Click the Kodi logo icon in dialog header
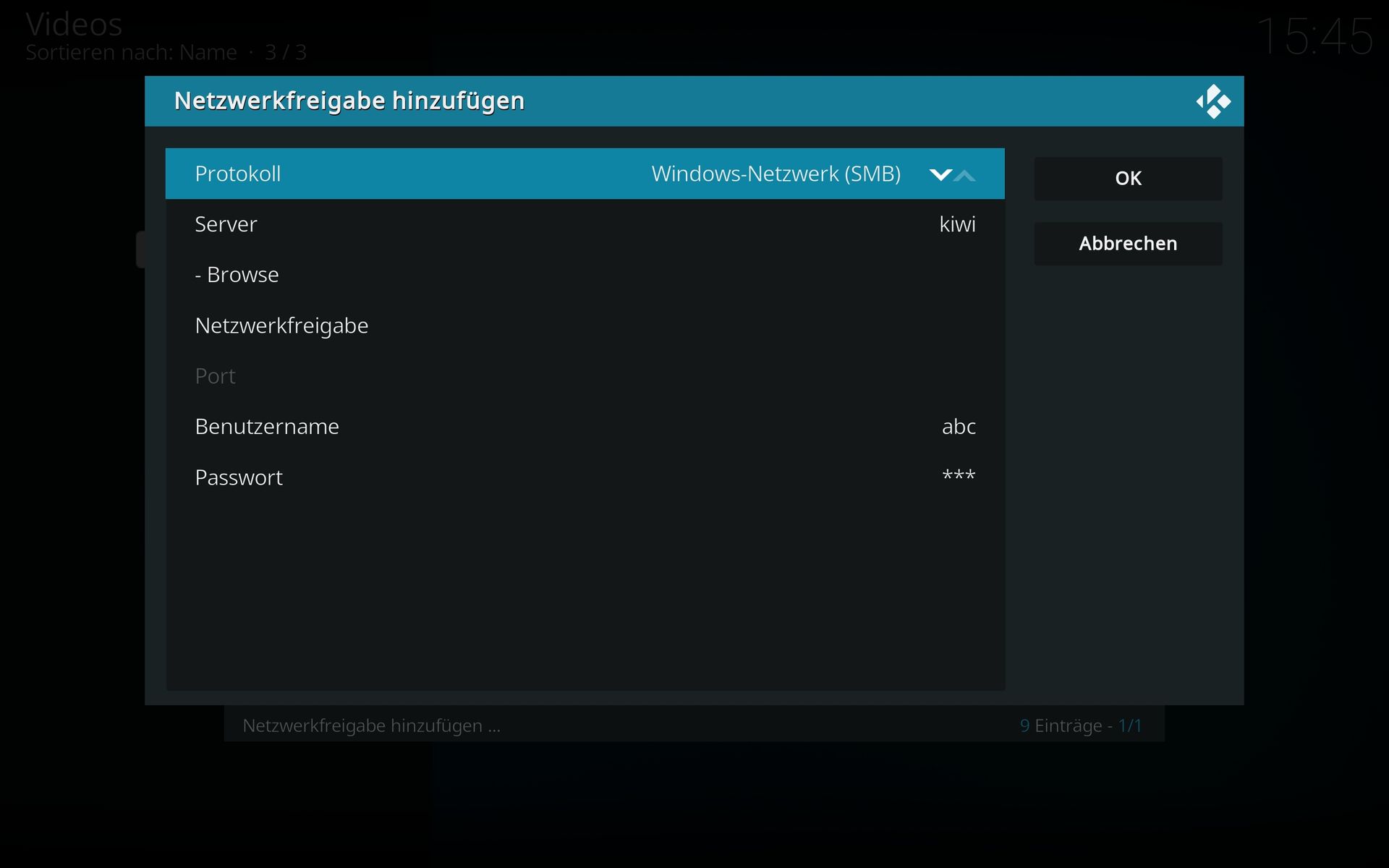 click(1213, 101)
